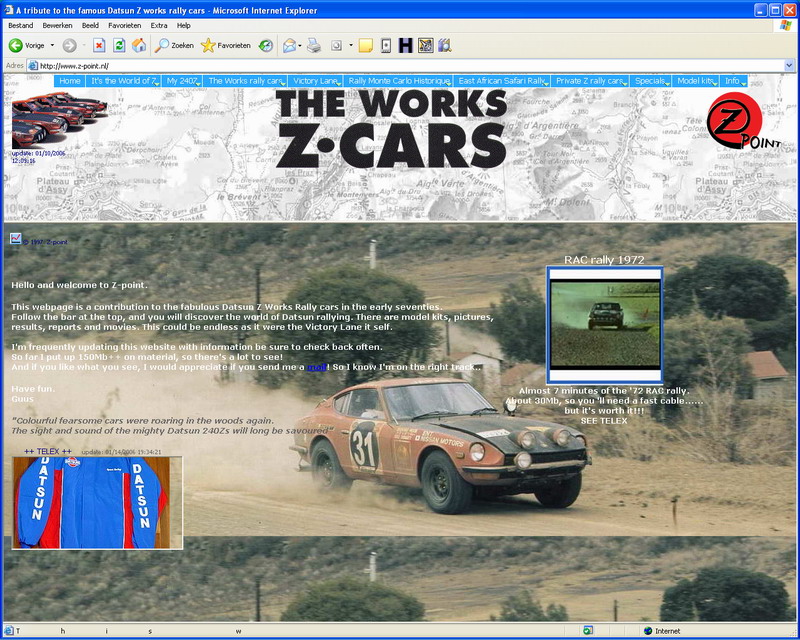800x640 pixels.
Task: Click the bold H toolbar icon
Action: click(x=406, y=45)
